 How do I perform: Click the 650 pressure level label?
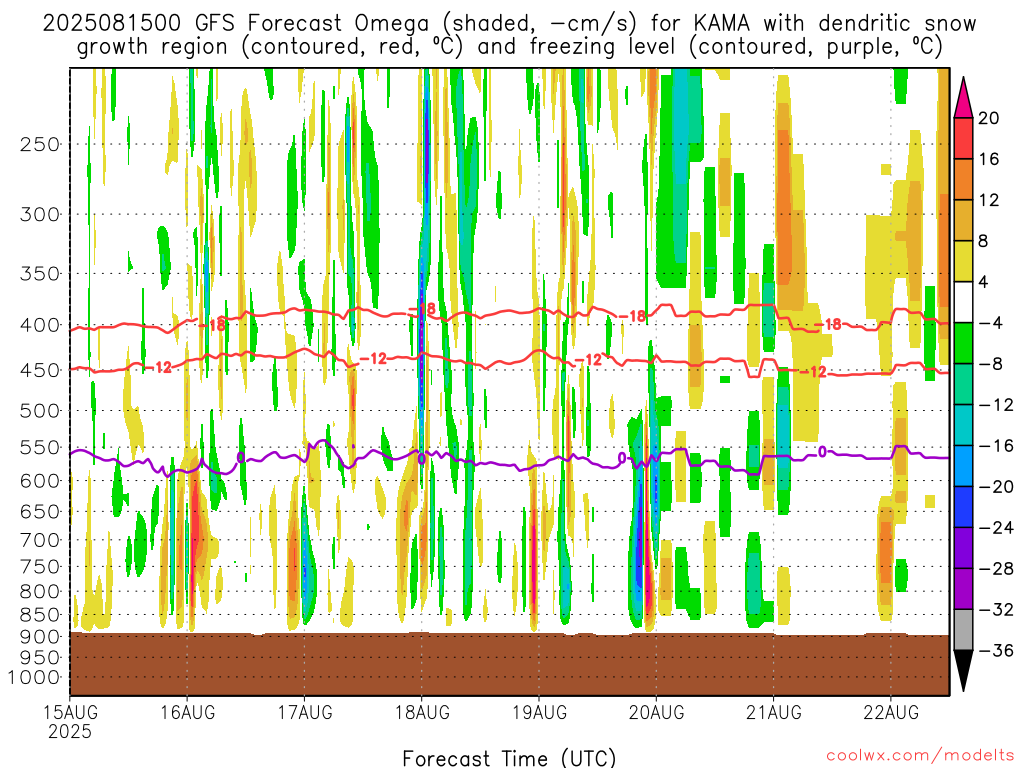(40, 511)
